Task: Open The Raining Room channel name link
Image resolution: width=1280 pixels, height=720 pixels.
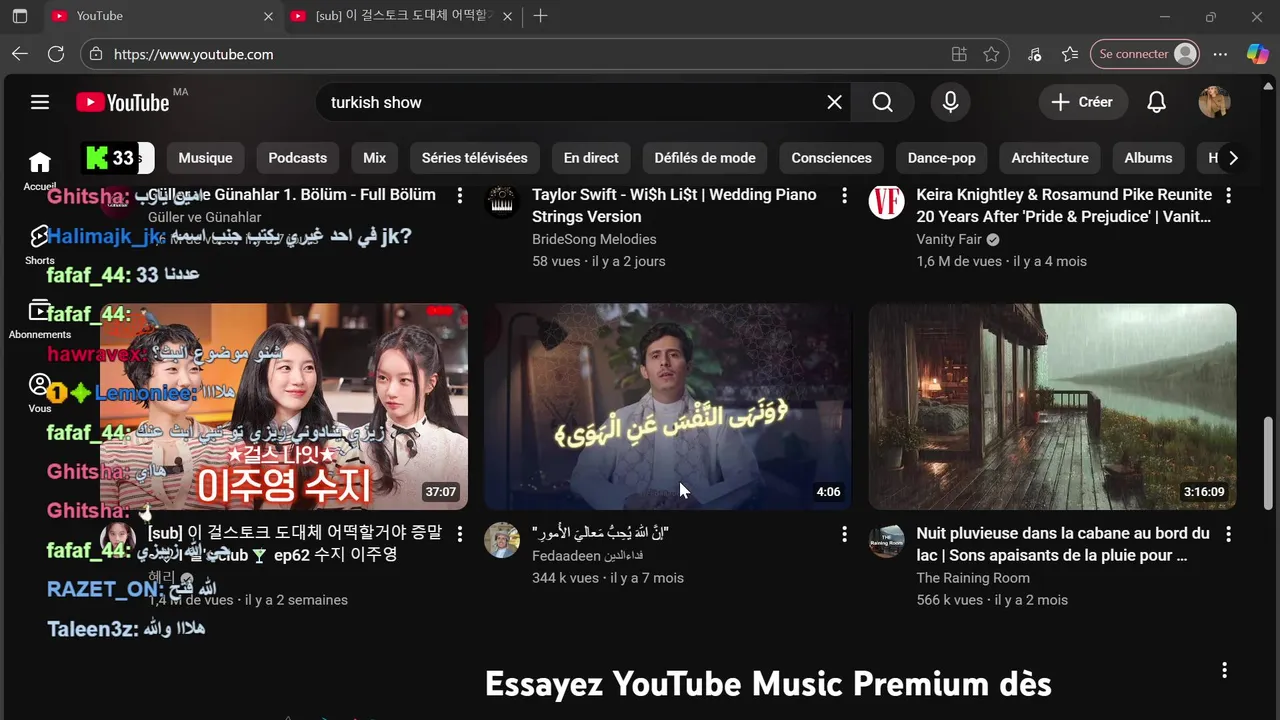Action: click(x=973, y=578)
